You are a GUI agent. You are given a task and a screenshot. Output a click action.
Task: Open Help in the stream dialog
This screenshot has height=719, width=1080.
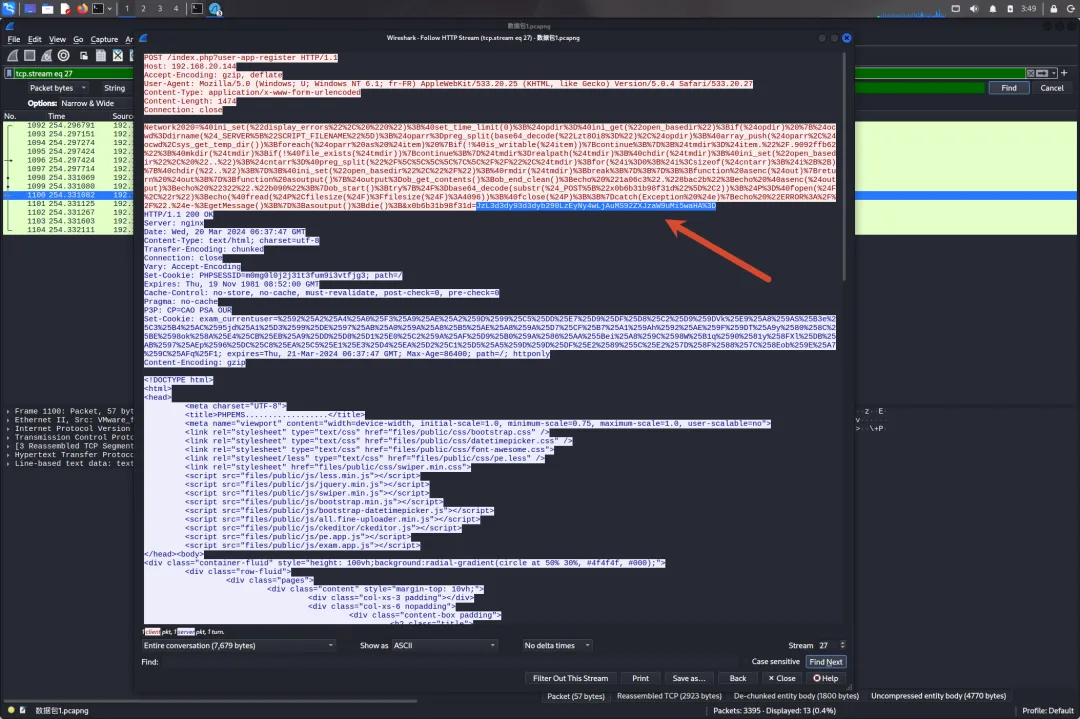point(825,678)
